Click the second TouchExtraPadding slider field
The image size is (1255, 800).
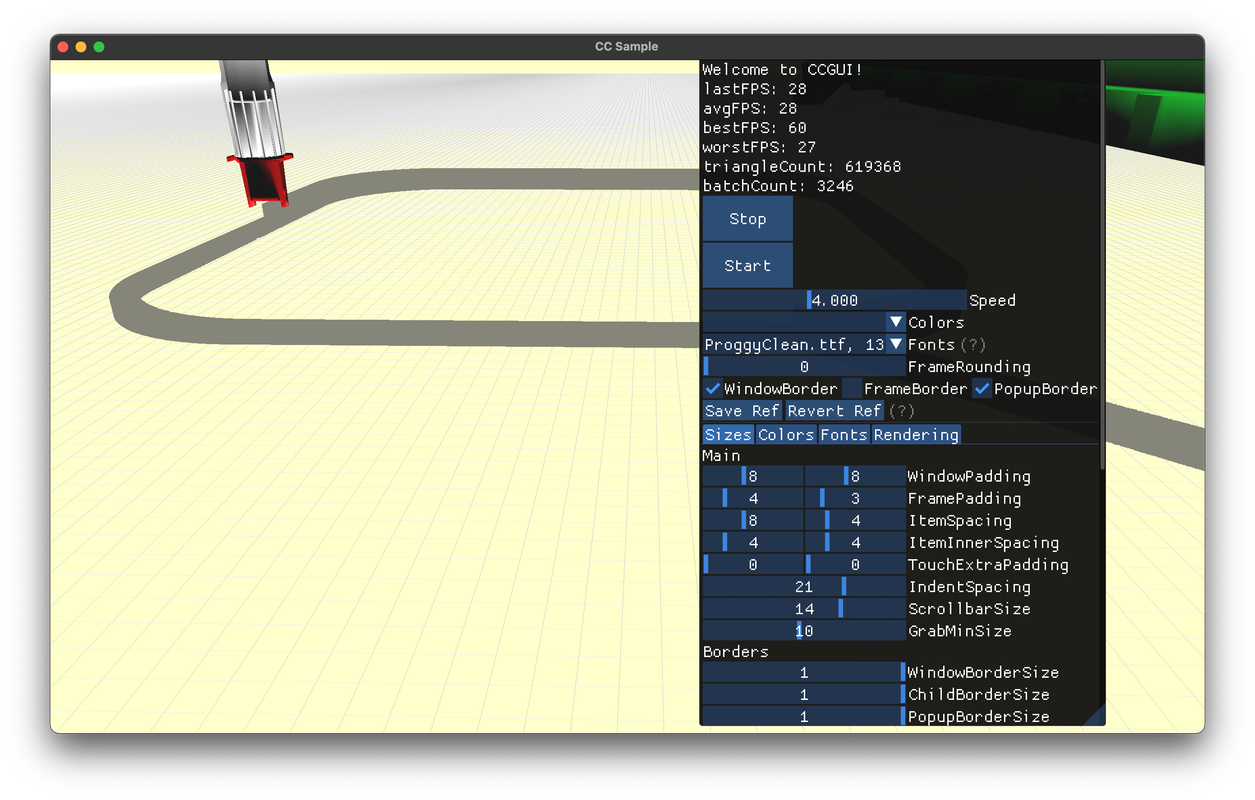tap(855, 564)
